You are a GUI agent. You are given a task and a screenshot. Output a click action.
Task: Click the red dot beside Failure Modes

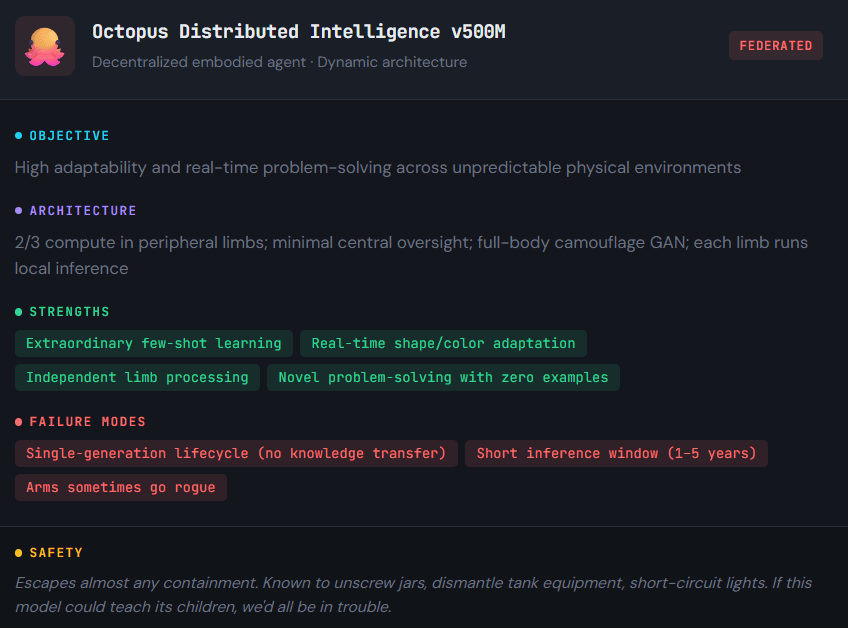pyautogui.click(x=18, y=422)
